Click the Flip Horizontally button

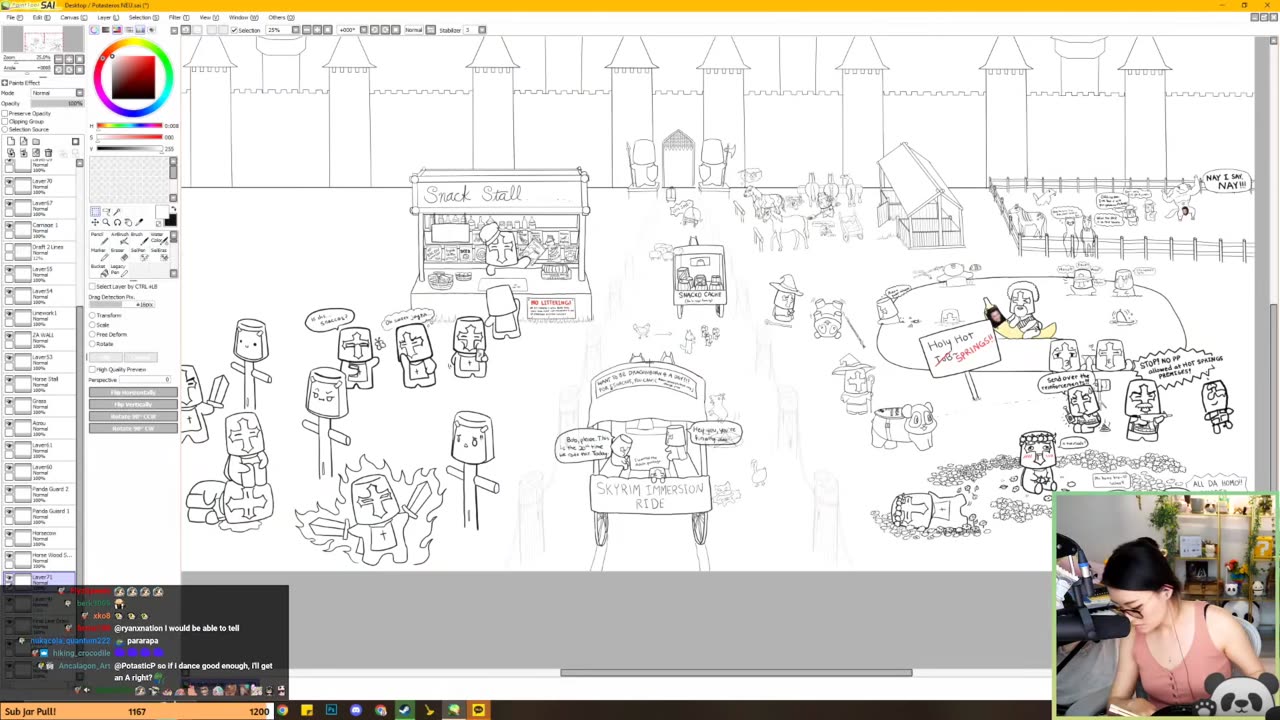[x=133, y=393]
